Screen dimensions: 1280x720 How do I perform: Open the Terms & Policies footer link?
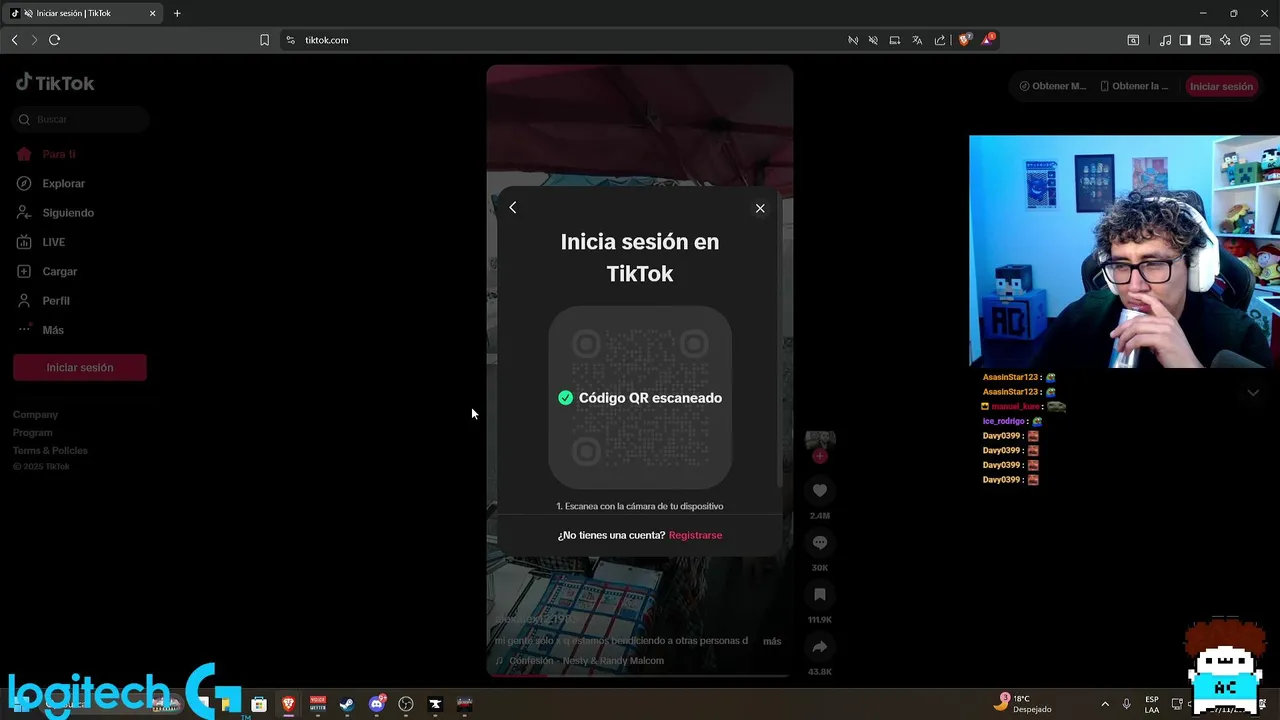50,450
